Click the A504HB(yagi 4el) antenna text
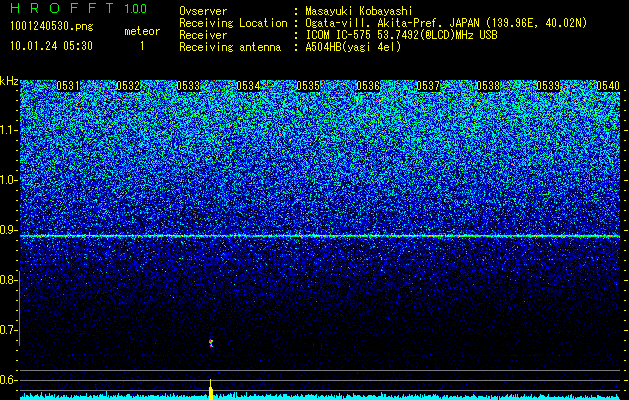The width and height of the screenshot is (629, 400). click(353, 47)
